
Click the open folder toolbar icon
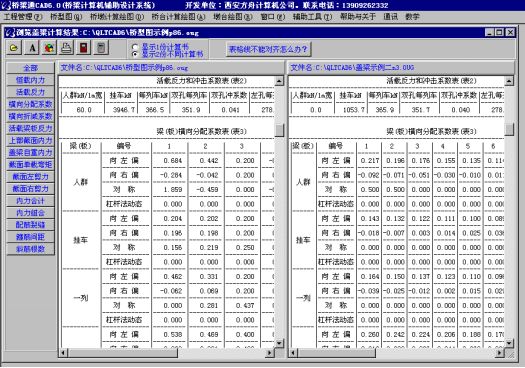coord(14,48)
